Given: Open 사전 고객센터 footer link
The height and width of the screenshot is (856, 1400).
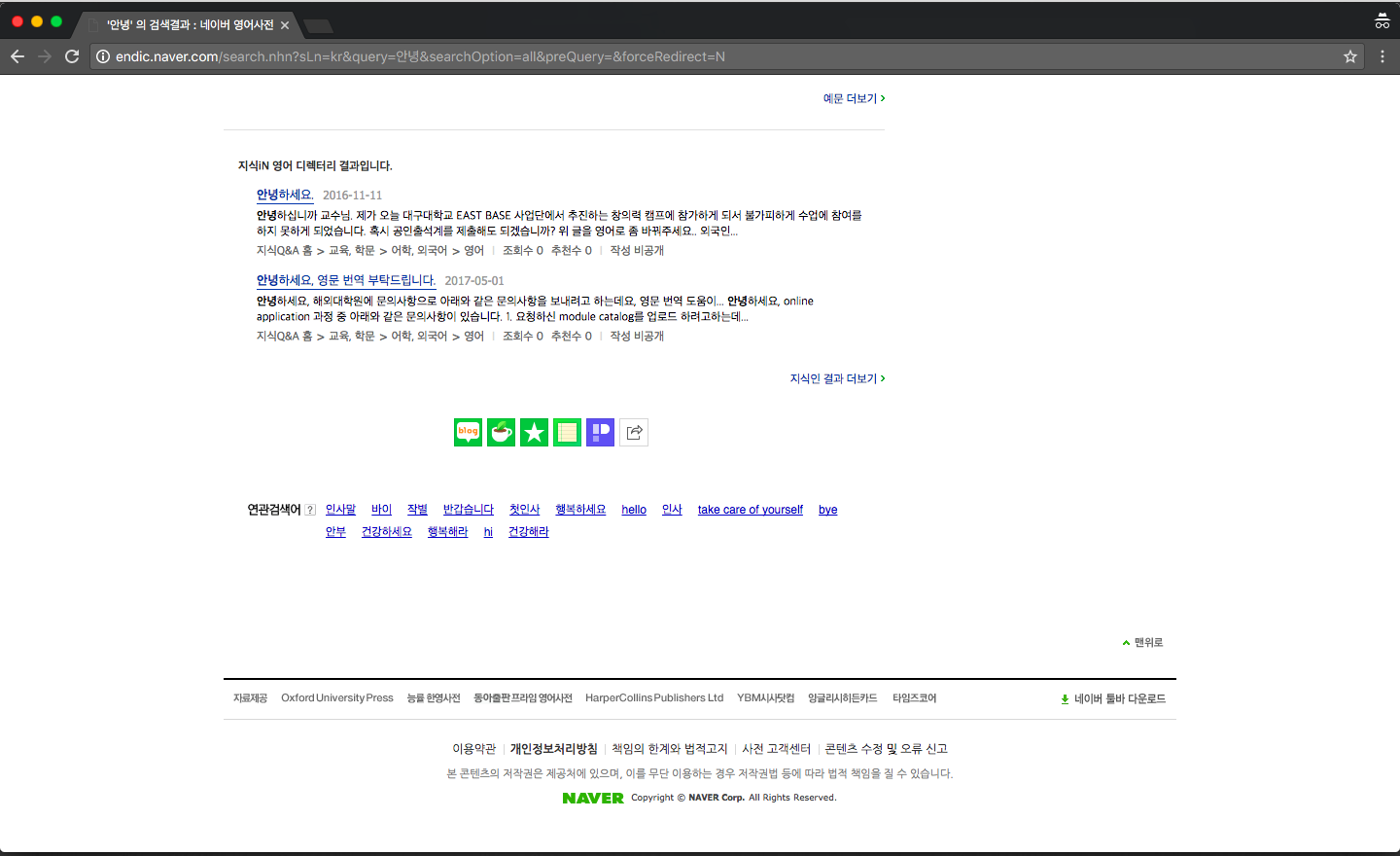Looking at the screenshot, I should (777, 749).
